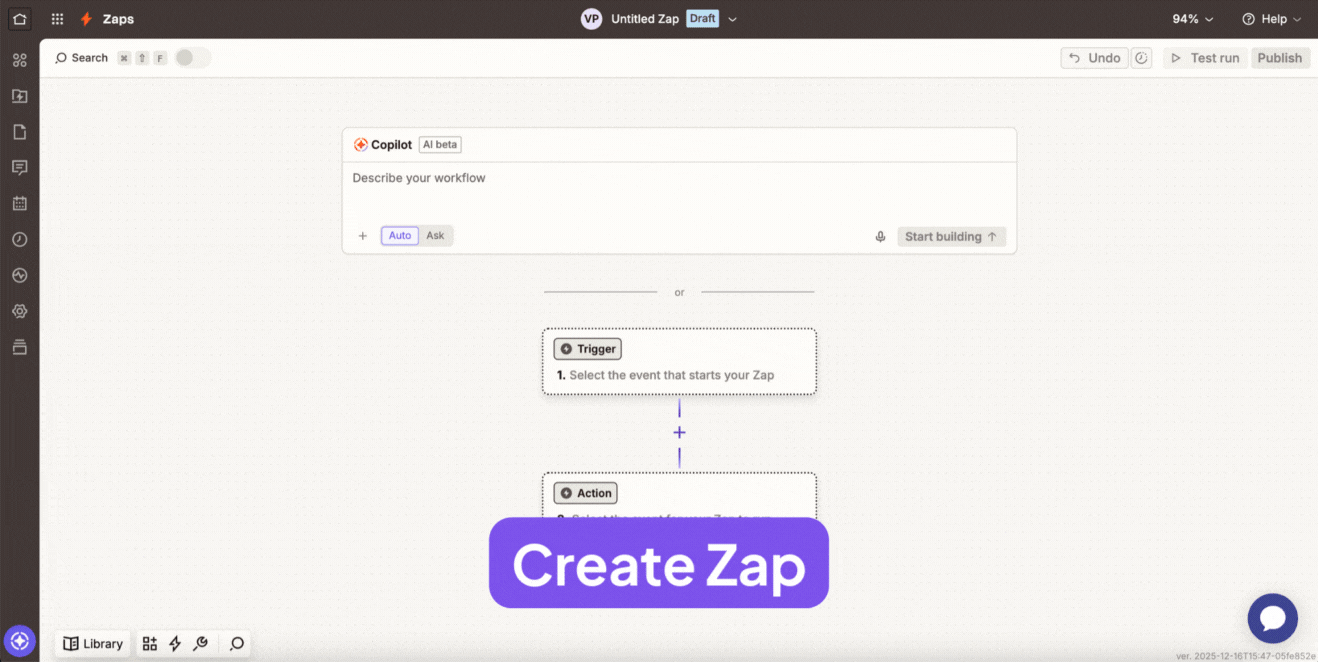Click the clock history icon in left sidebar
1318x662 pixels.
(20, 240)
